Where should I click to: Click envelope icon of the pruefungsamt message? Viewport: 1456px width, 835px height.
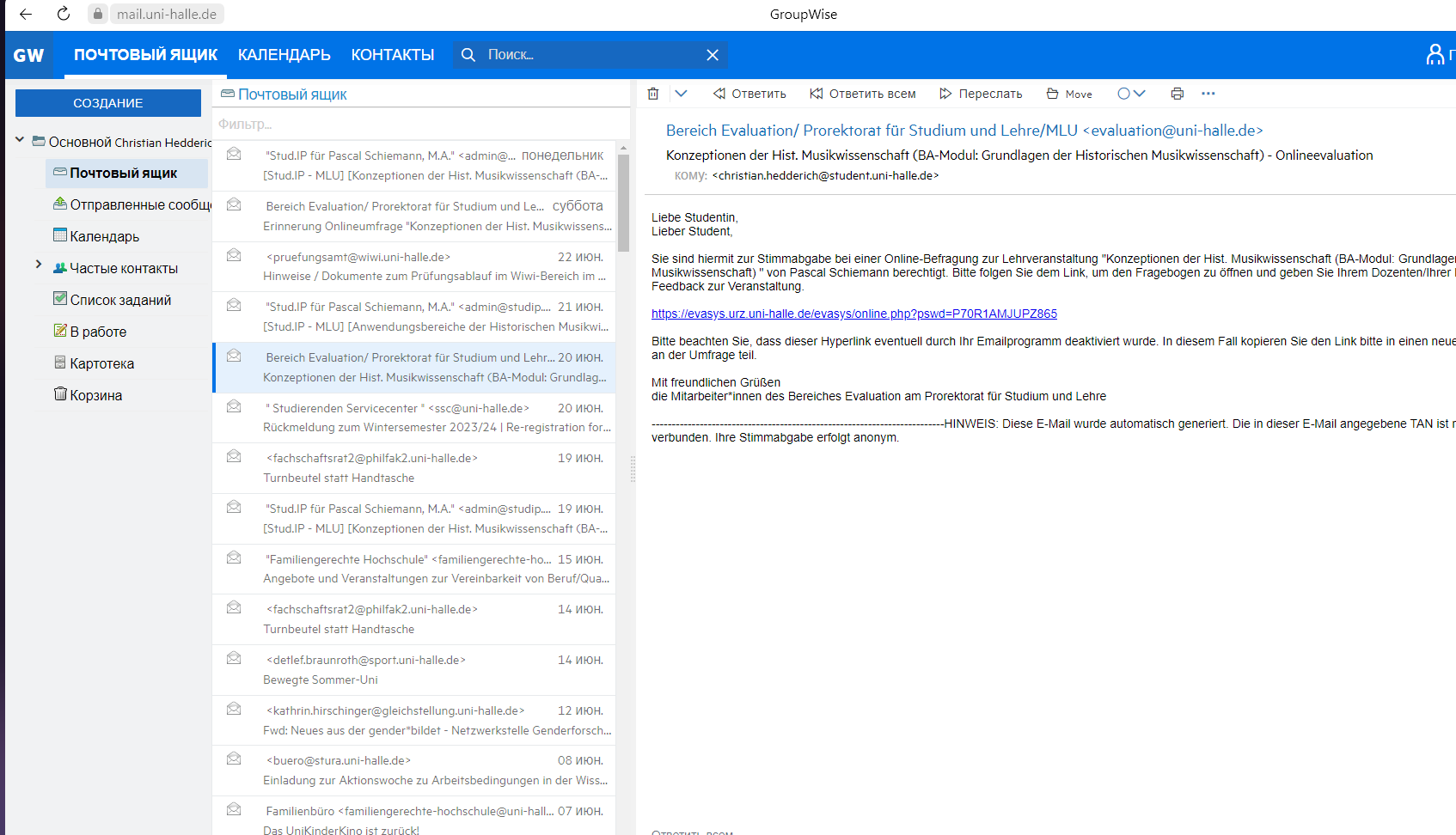click(233, 255)
